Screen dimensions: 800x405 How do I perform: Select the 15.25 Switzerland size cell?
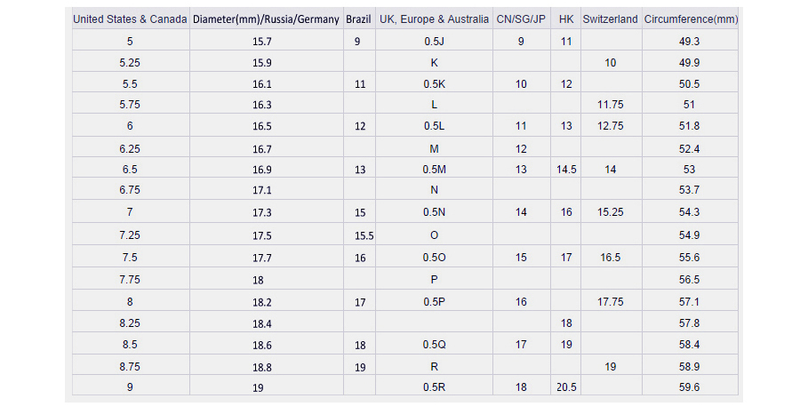611,213
